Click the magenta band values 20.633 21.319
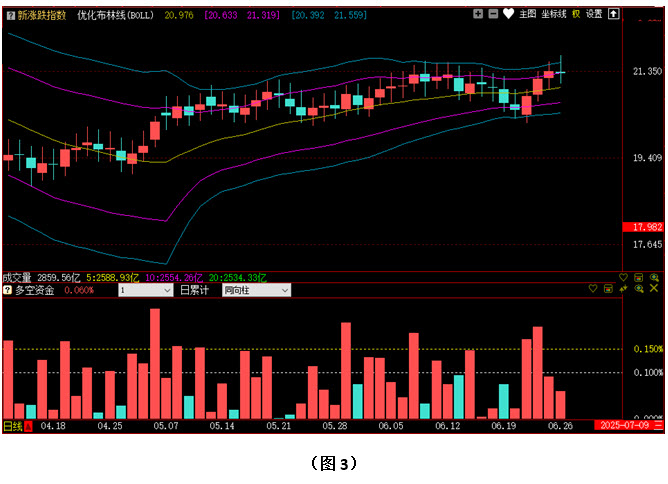This screenshot has width=668, height=484. (x=242, y=15)
